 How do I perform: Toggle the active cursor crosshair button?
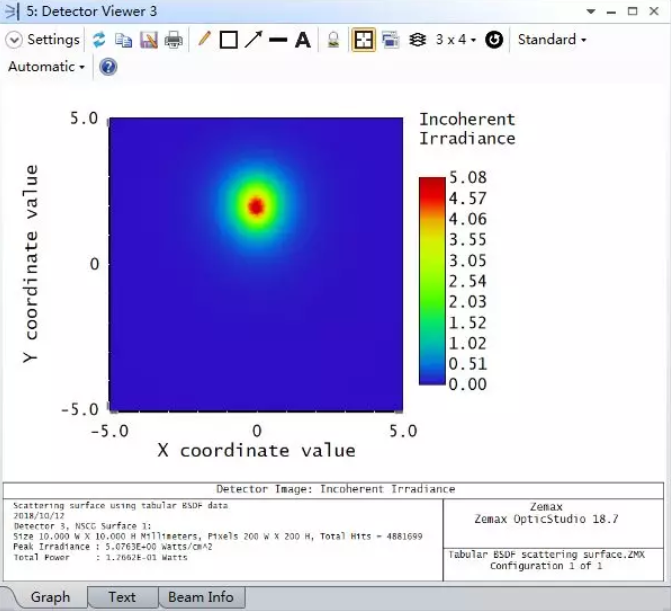click(x=363, y=40)
